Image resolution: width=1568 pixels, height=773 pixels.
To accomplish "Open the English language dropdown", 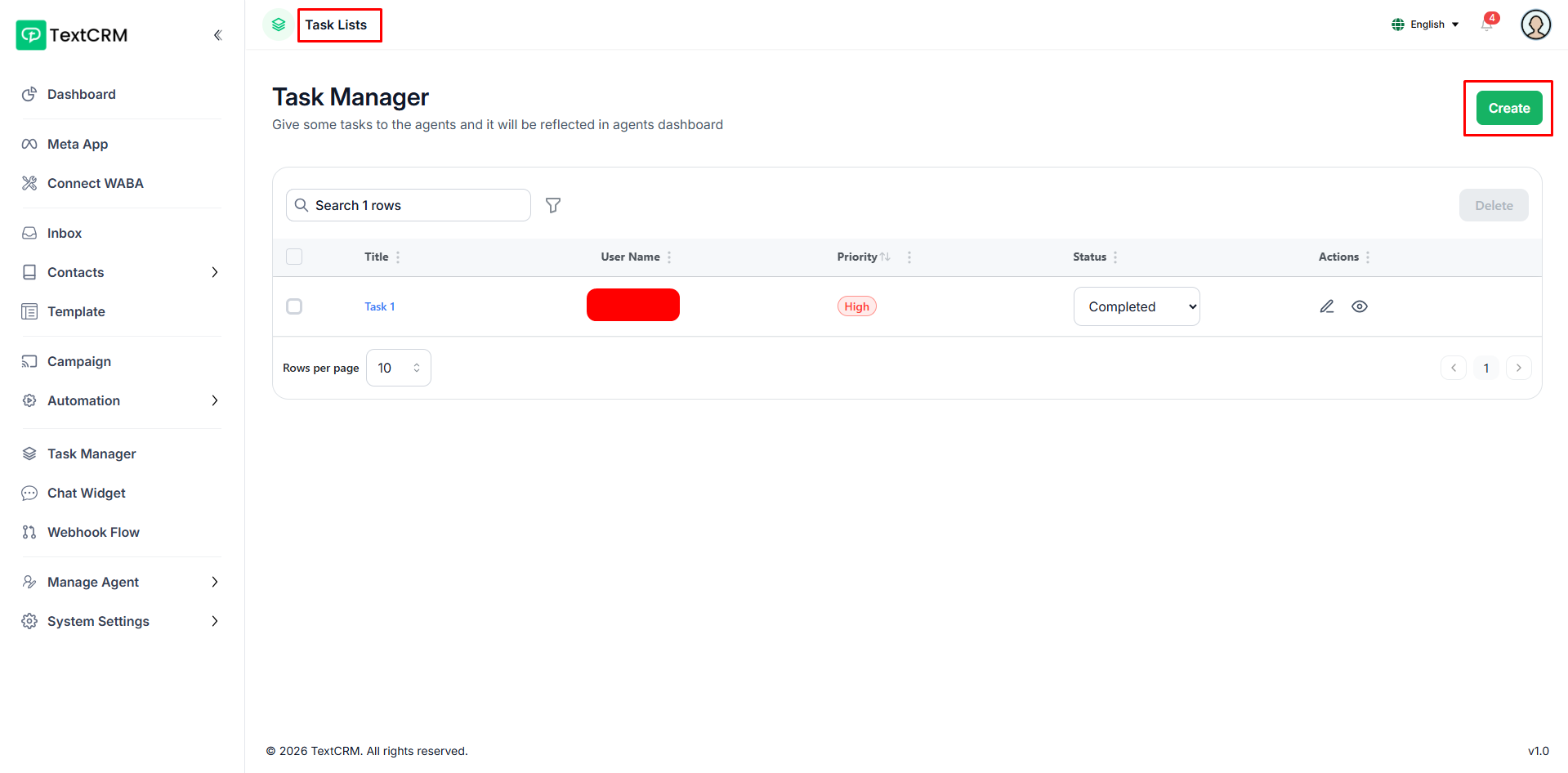I will [1426, 25].
